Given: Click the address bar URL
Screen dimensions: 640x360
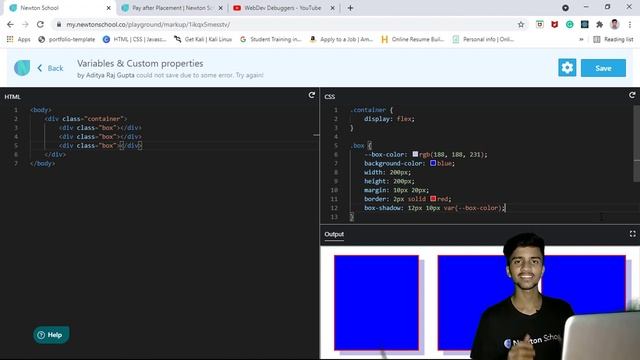Looking at the screenshot, I should coord(148,24).
